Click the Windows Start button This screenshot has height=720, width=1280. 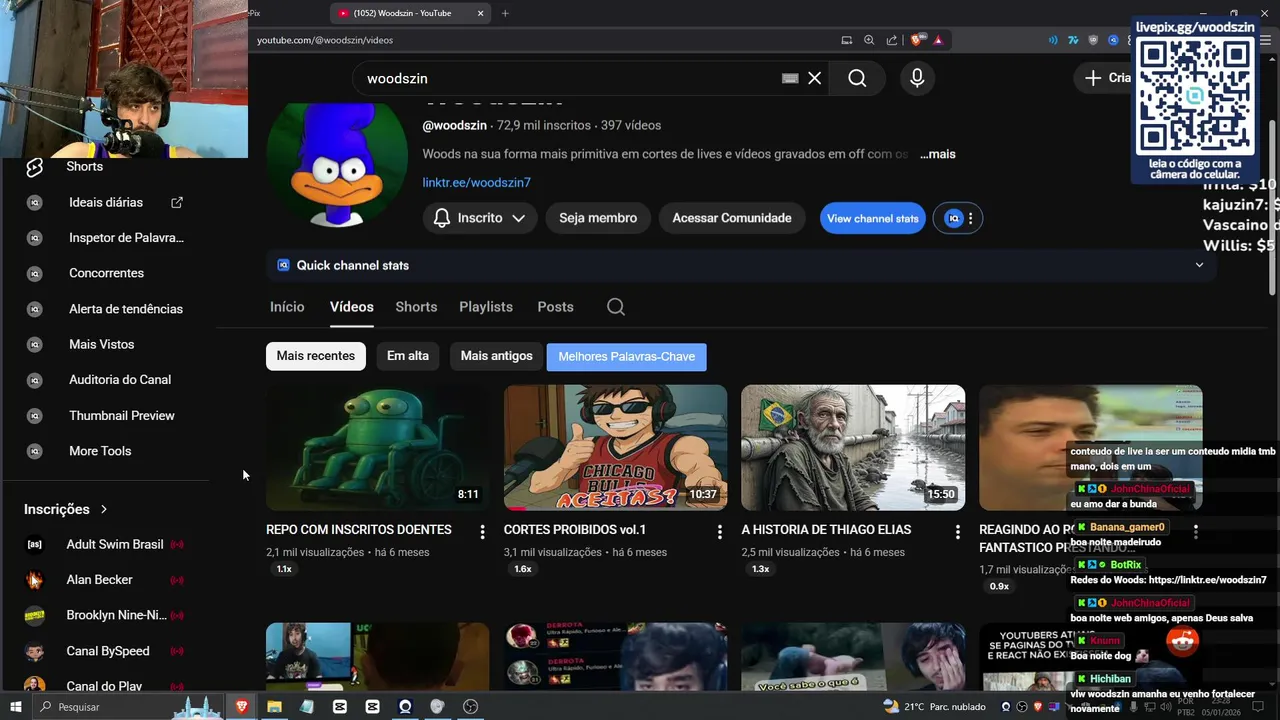15,706
